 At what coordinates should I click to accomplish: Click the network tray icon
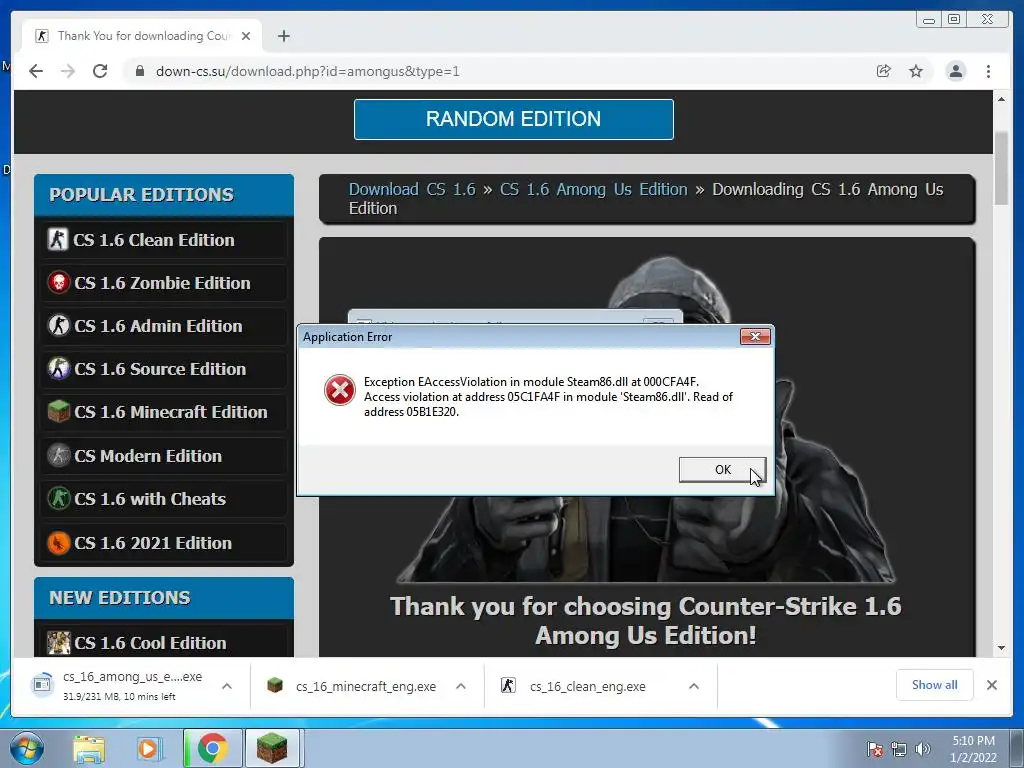point(899,749)
